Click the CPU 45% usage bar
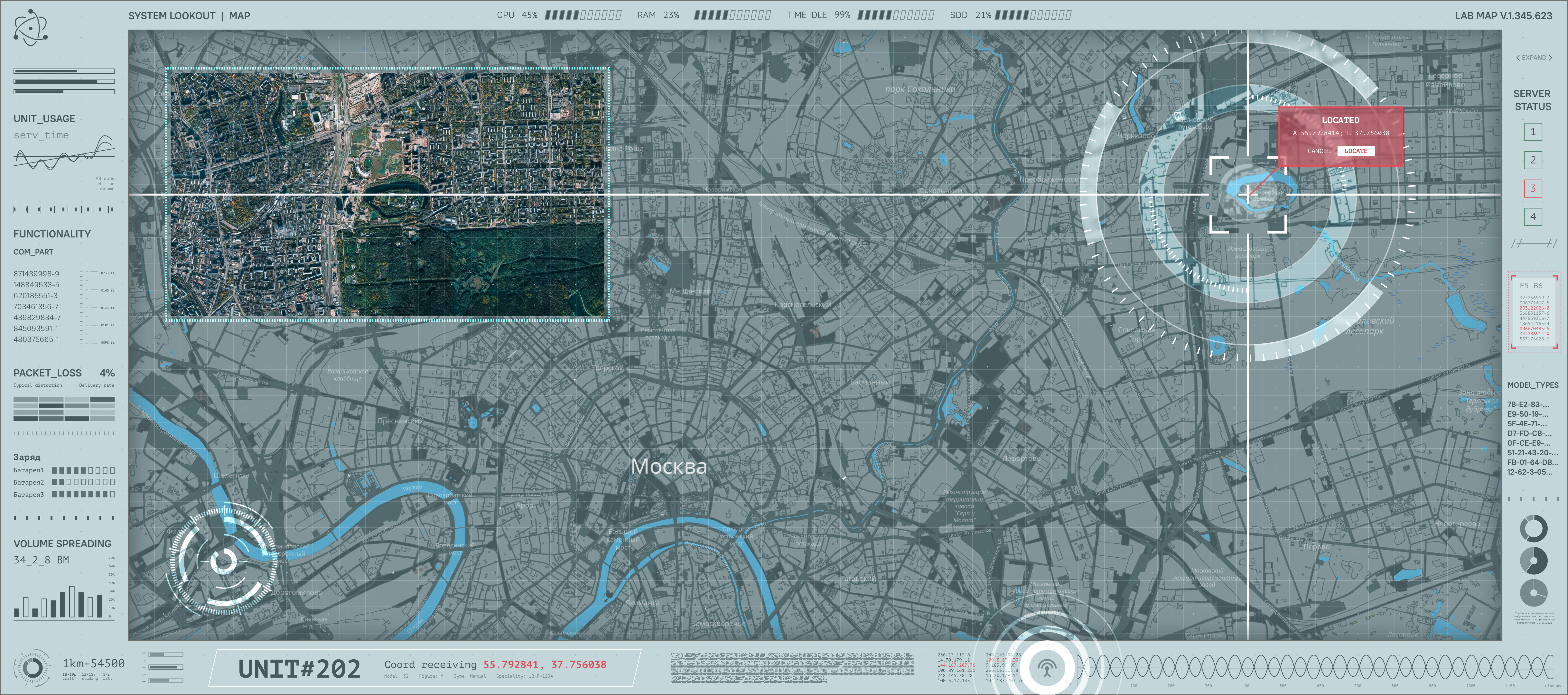The width and height of the screenshot is (1568, 695). point(583,15)
